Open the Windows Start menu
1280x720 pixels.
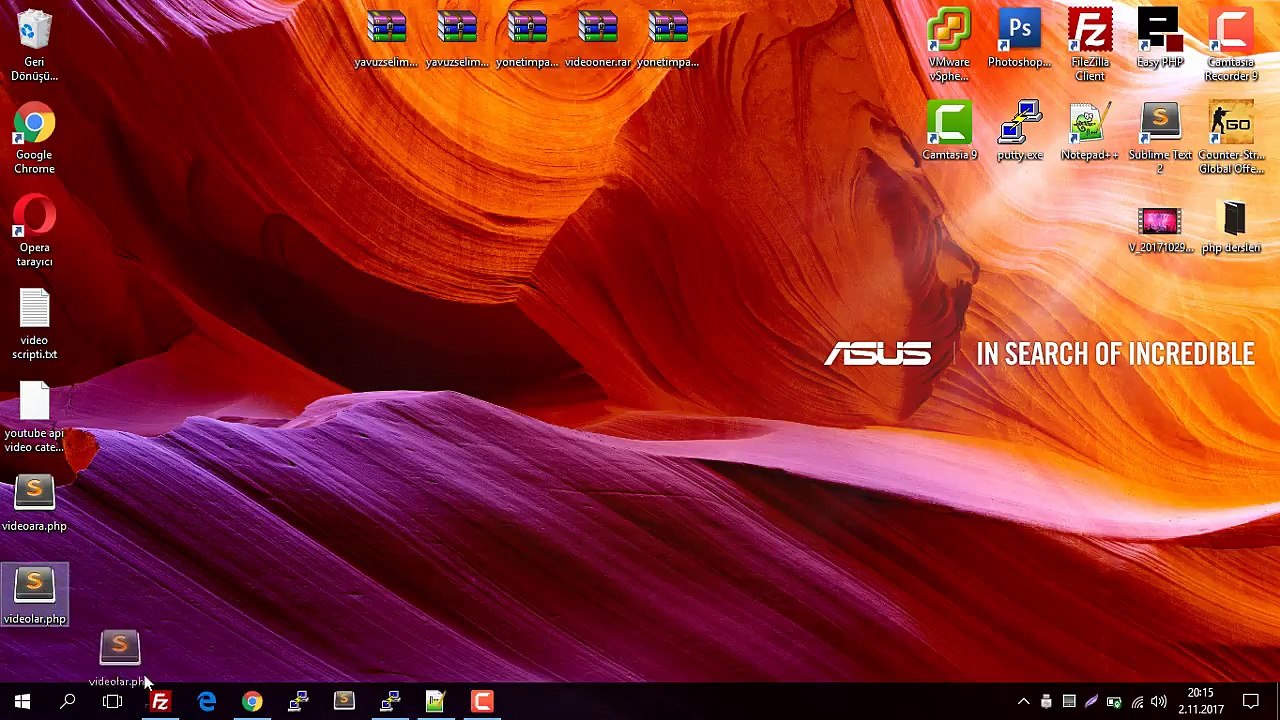tap(22, 702)
